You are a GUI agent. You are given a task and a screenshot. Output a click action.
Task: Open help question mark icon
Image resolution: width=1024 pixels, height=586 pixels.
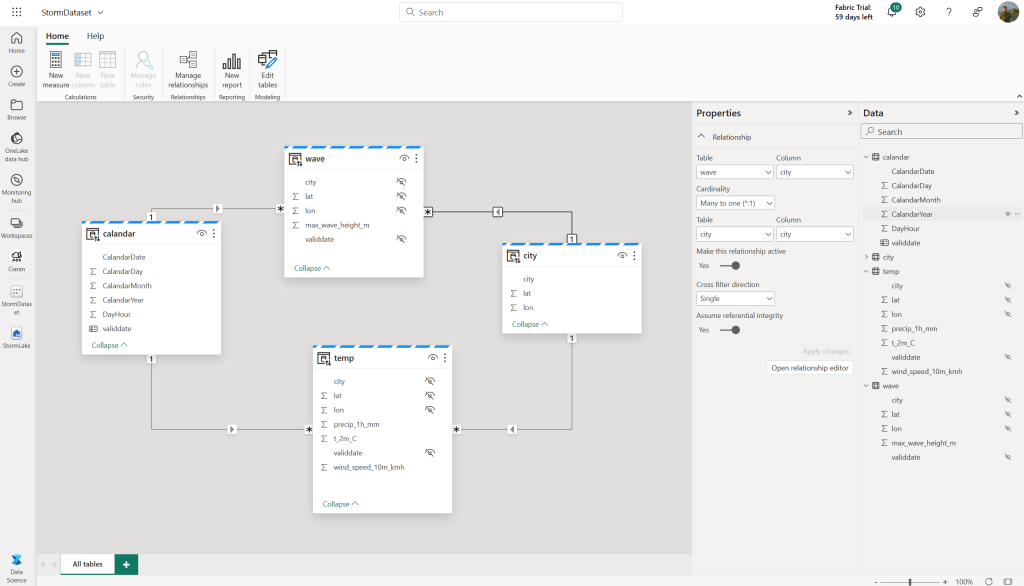949,12
